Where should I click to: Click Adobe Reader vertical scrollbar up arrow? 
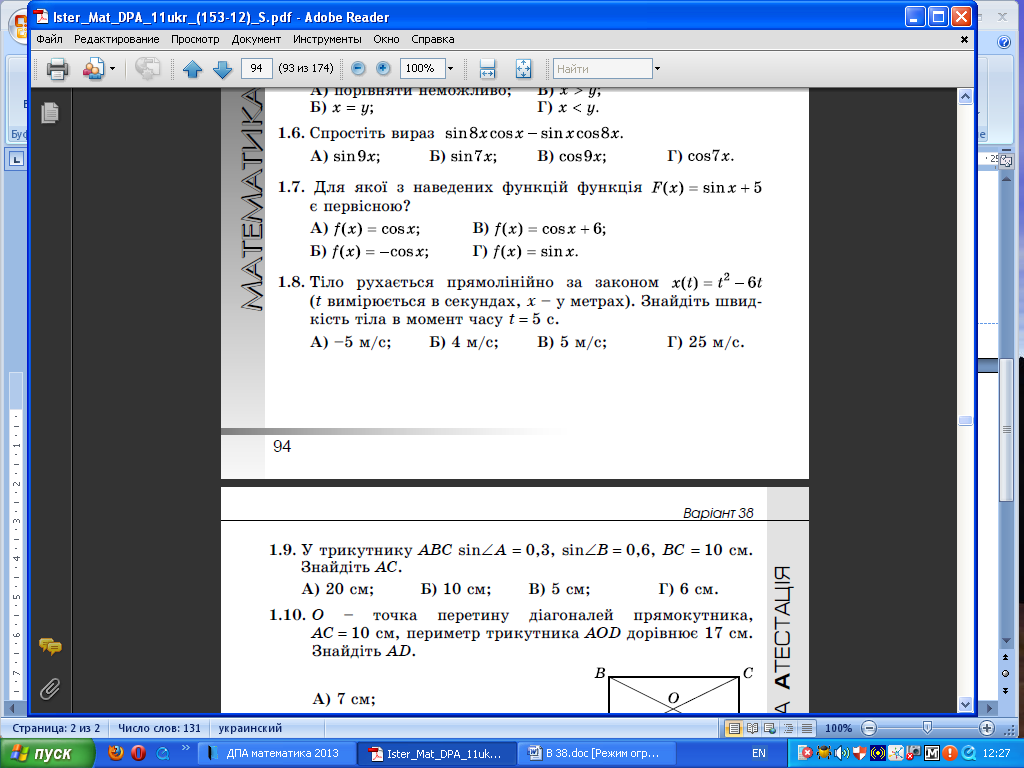[966, 97]
